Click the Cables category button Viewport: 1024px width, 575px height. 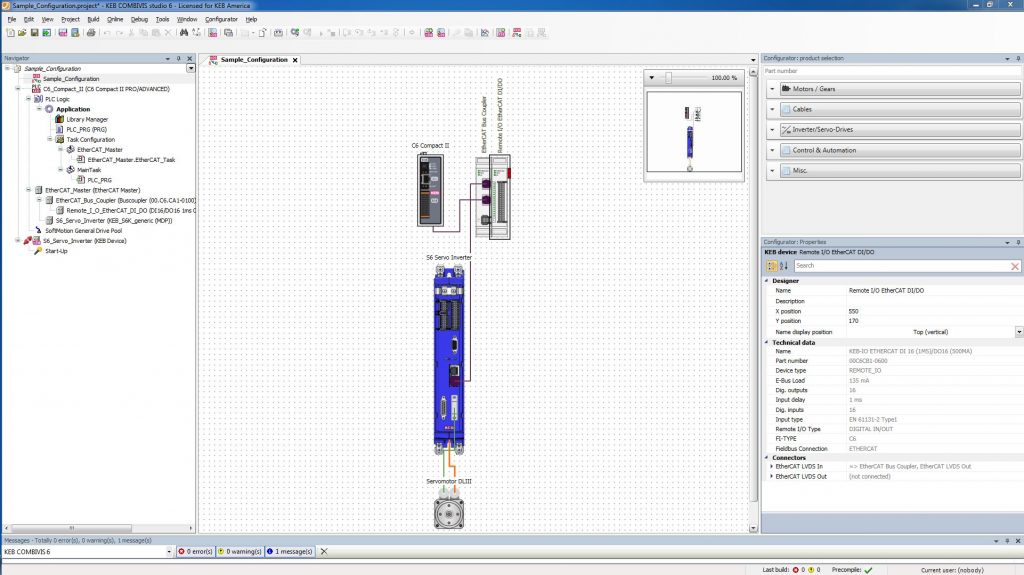click(x=900, y=109)
